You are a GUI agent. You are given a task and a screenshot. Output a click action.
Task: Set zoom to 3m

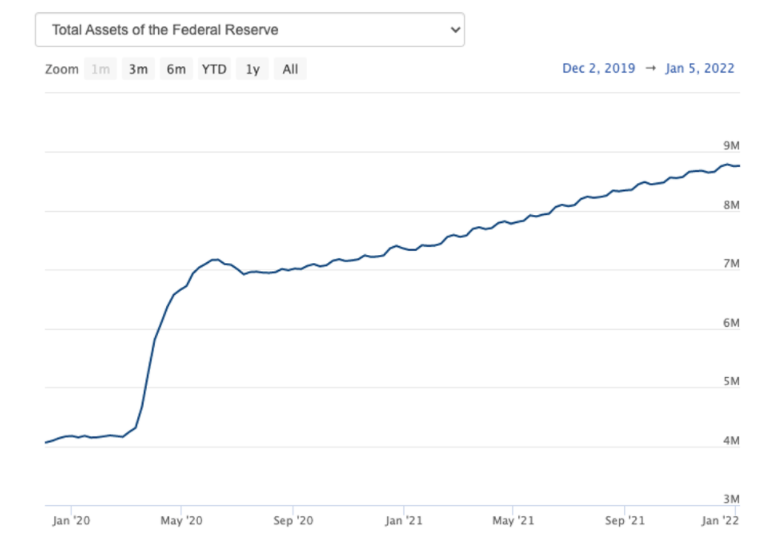coord(138,69)
